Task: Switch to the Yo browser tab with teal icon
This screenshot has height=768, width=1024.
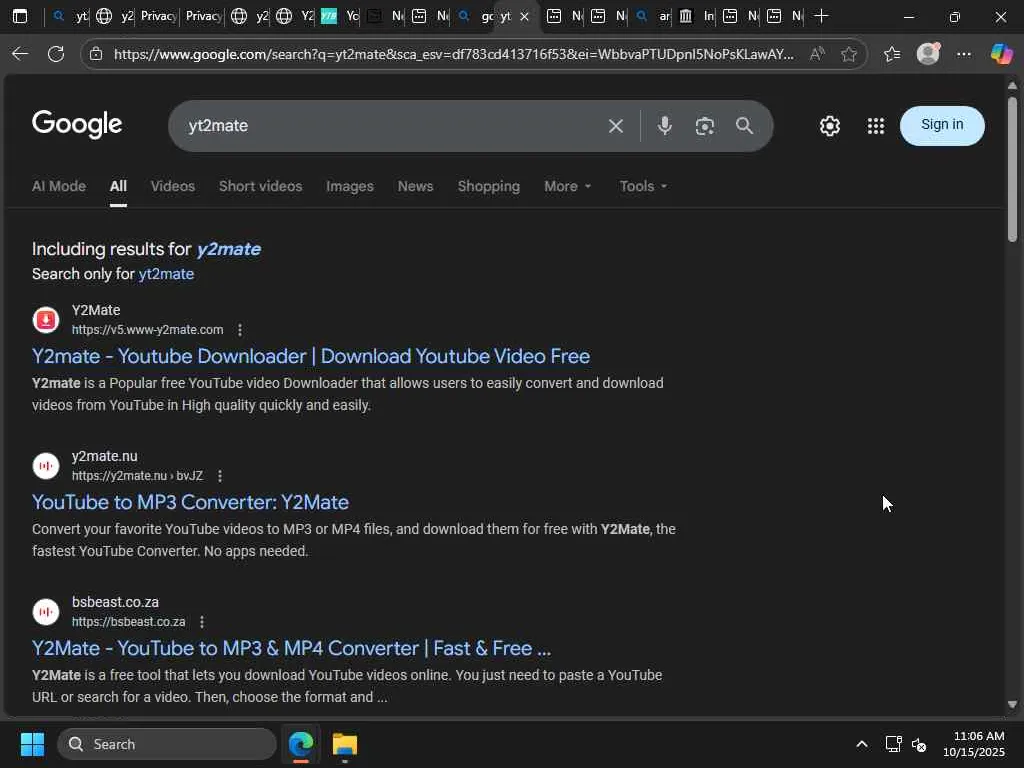Action: click(340, 16)
